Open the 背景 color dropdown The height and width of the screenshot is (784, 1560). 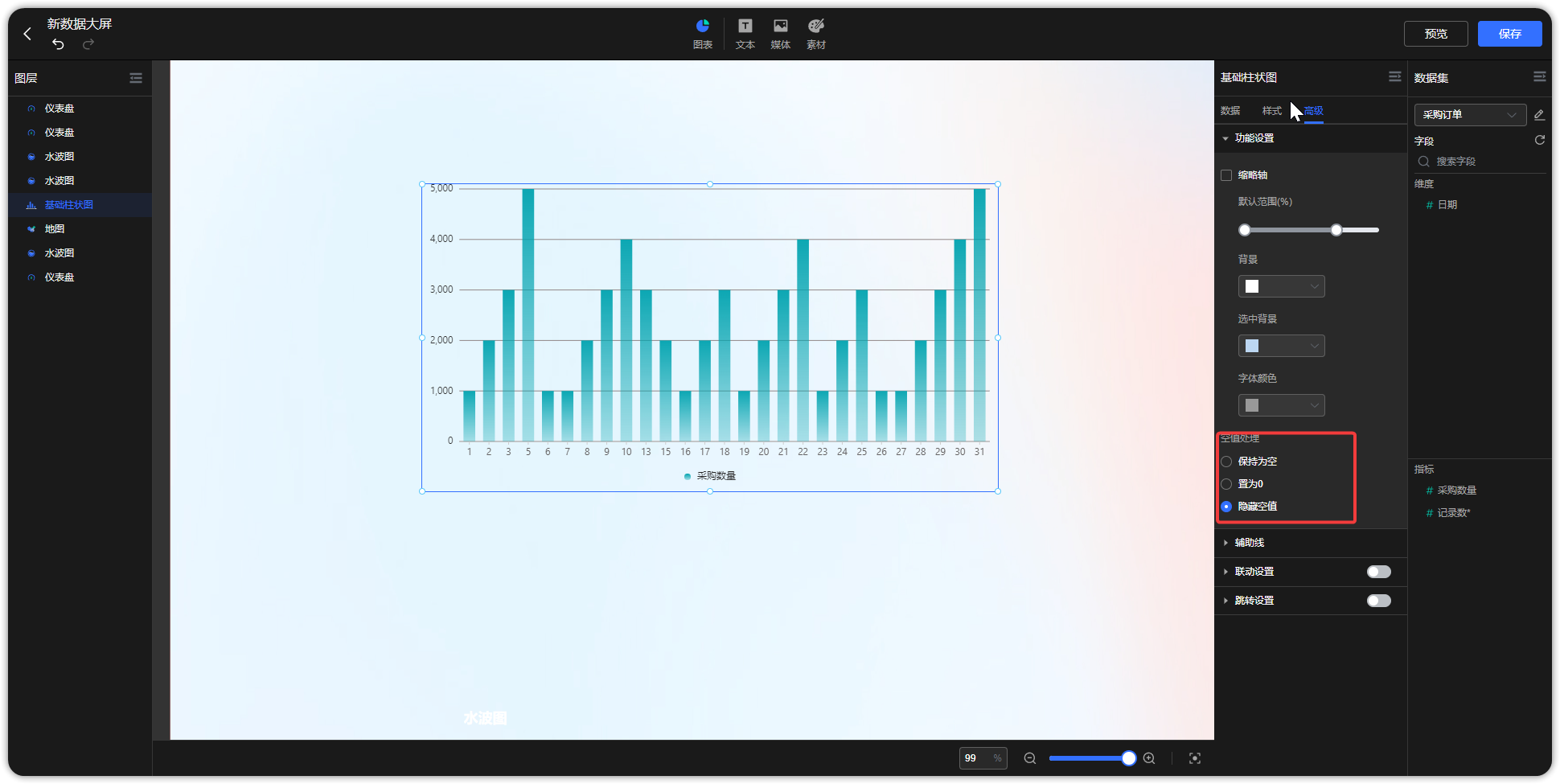pyautogui.click(x=1282, y=286)
